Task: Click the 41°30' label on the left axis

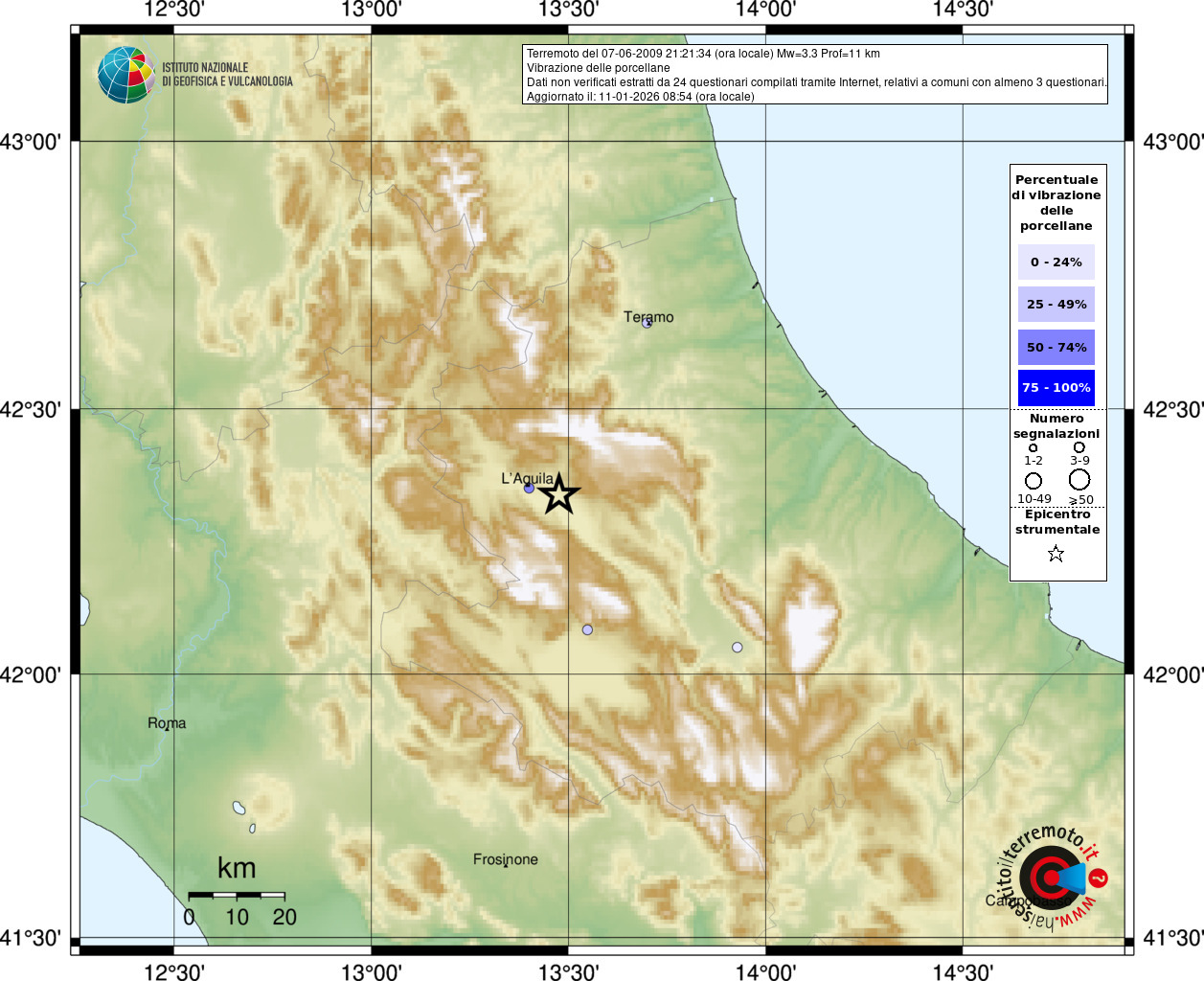Action: click(31, 938)
